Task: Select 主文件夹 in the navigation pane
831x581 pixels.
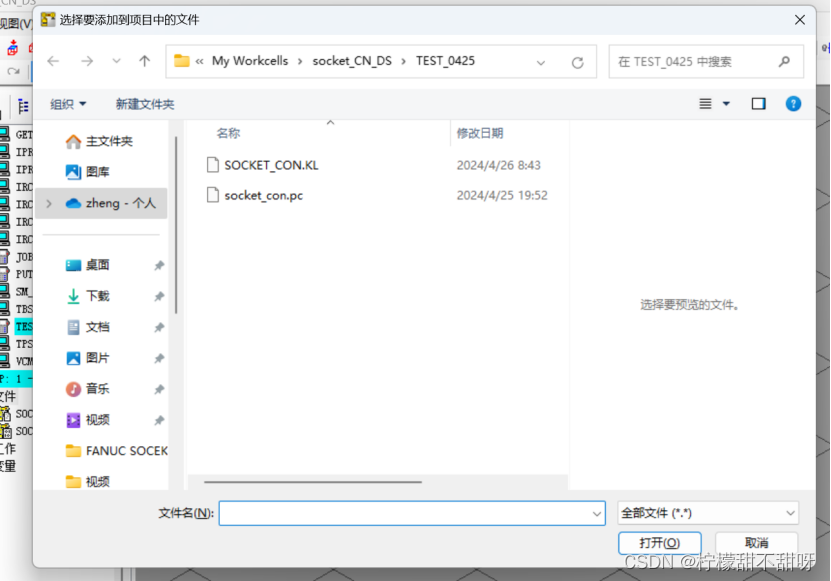Action: point(103,141)
